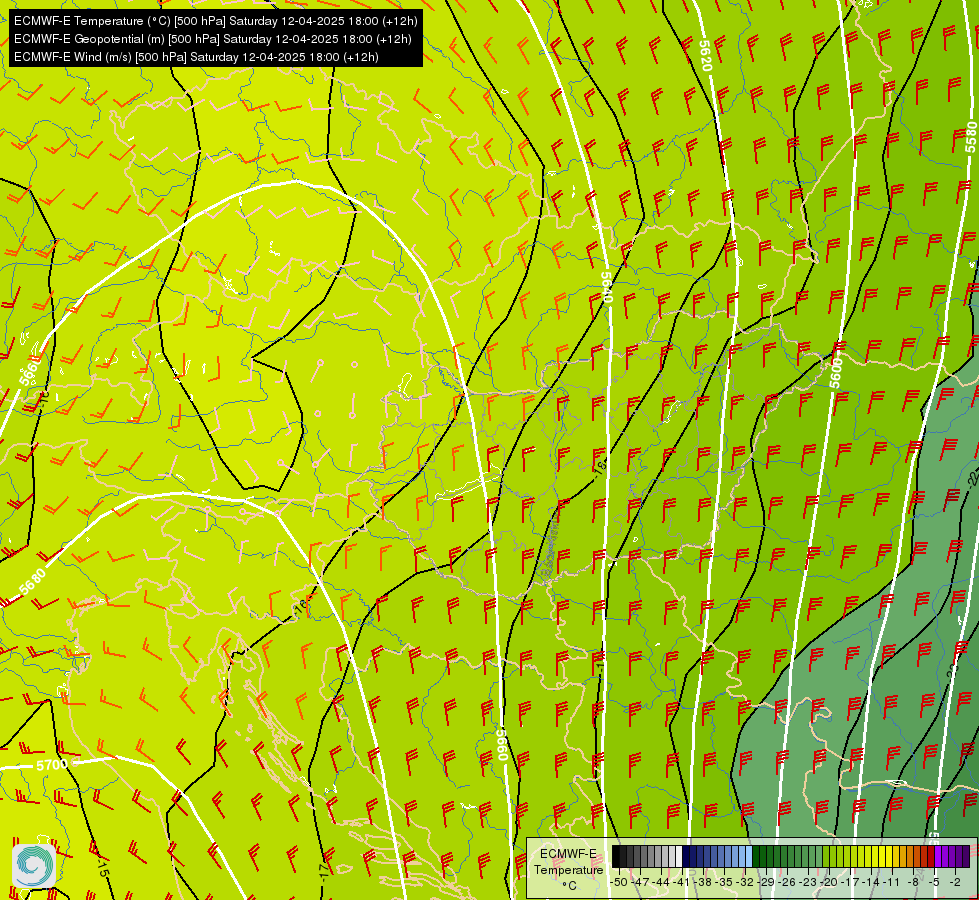Click the -29 legend tick label

766,883
